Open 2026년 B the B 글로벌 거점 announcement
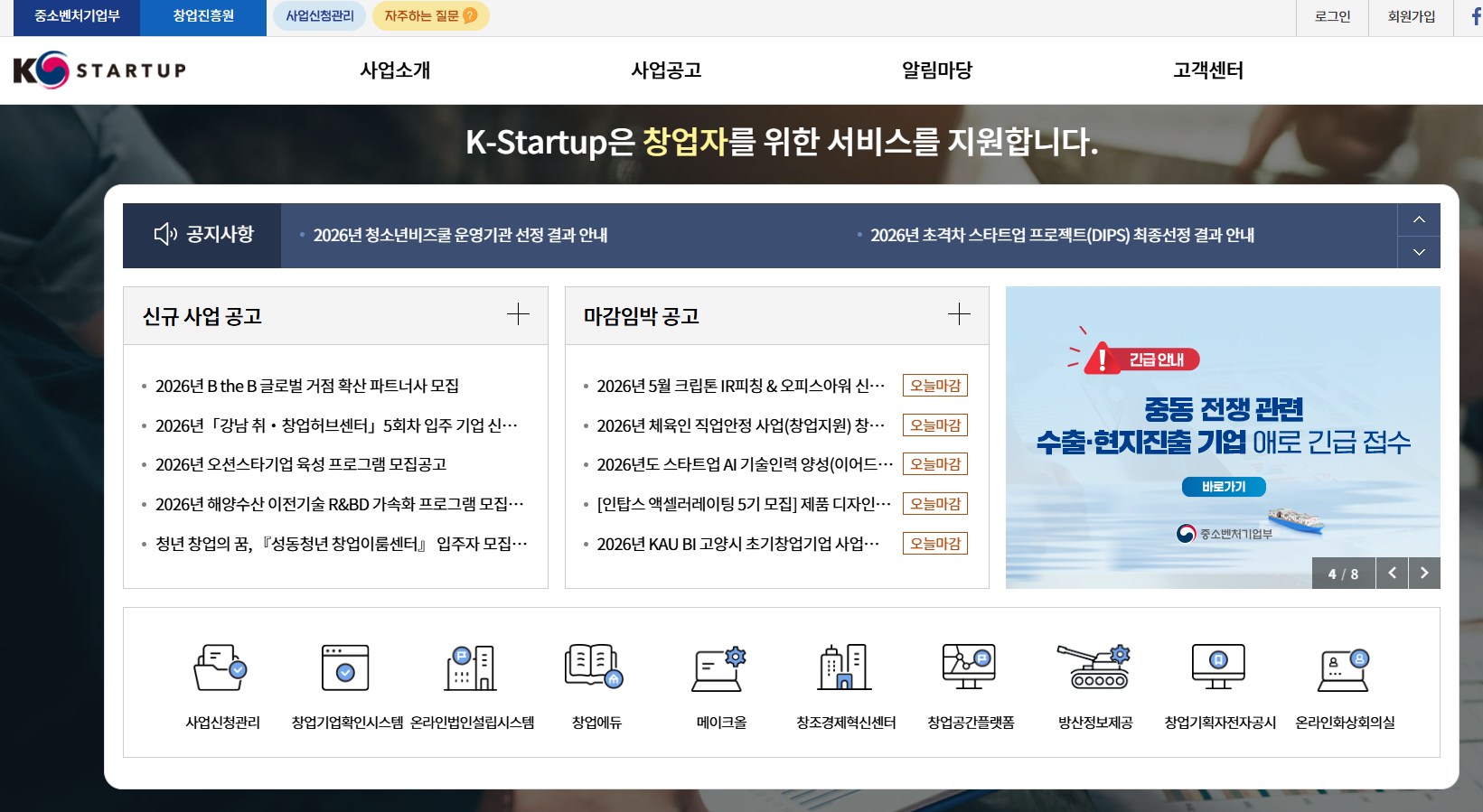Screen dimensions: 1483x812 click(307, 386)
